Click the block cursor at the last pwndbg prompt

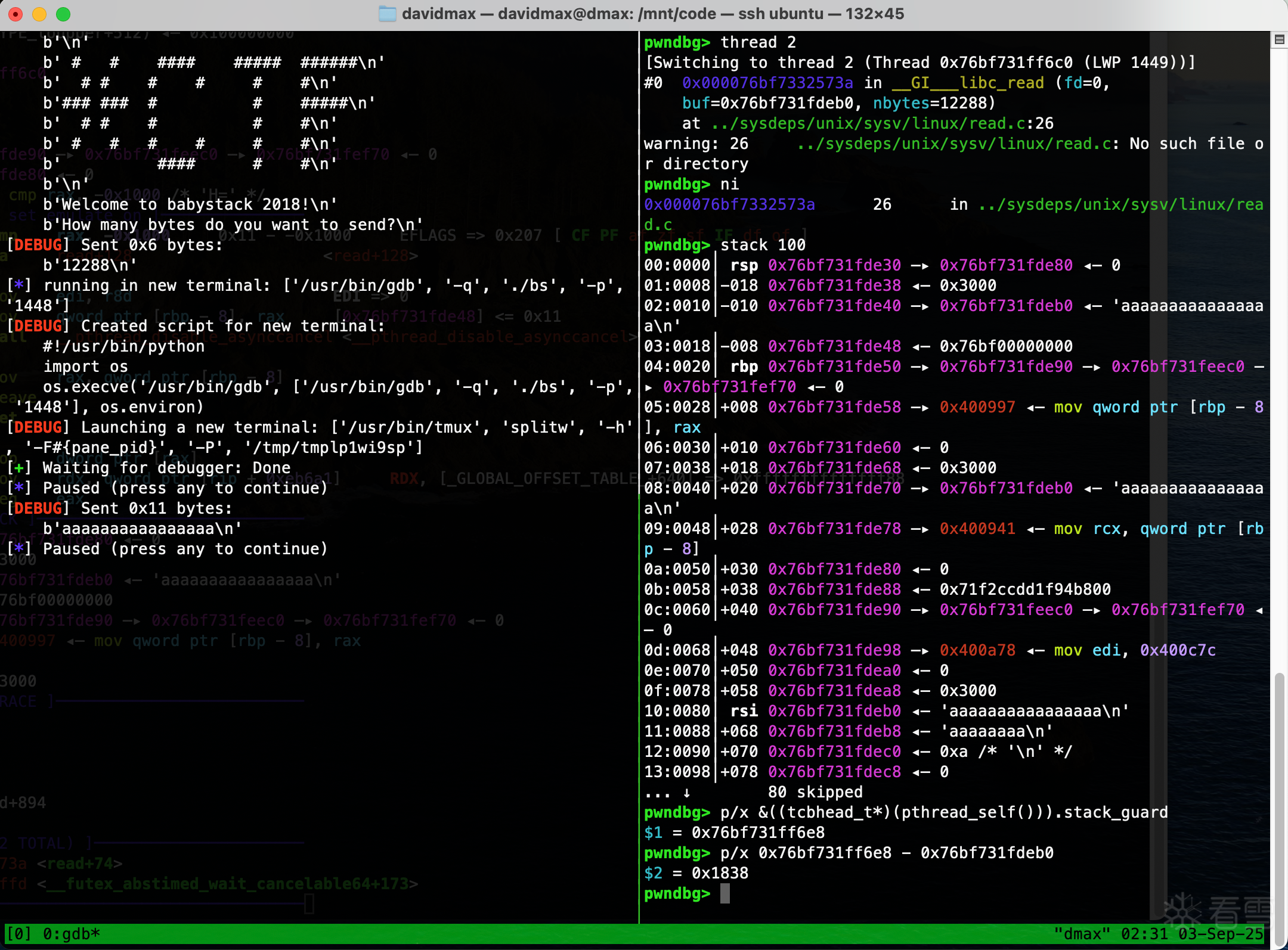click(724, 893)
